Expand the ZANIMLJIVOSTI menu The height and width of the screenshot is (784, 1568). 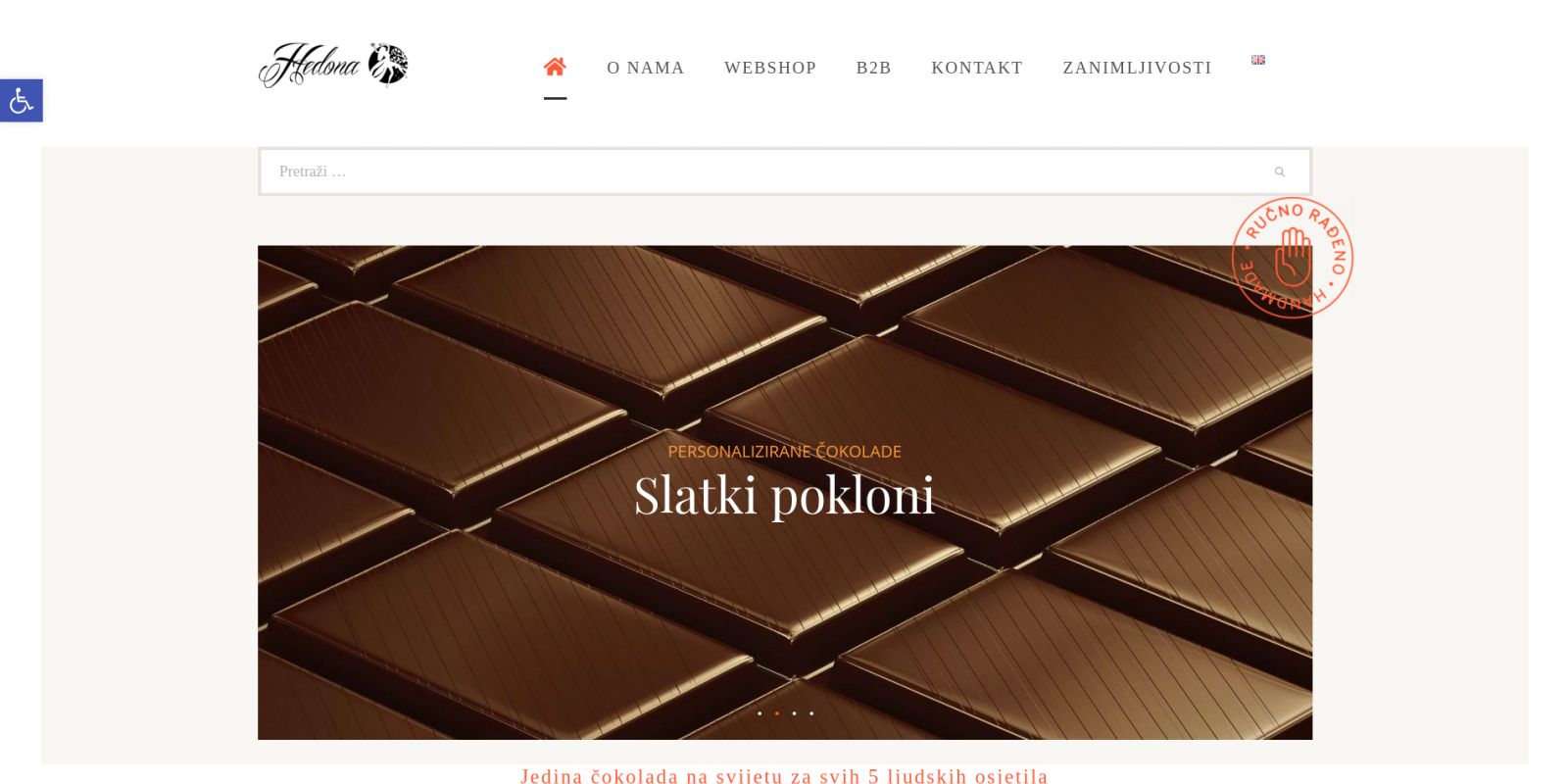tap(1138, 68)
